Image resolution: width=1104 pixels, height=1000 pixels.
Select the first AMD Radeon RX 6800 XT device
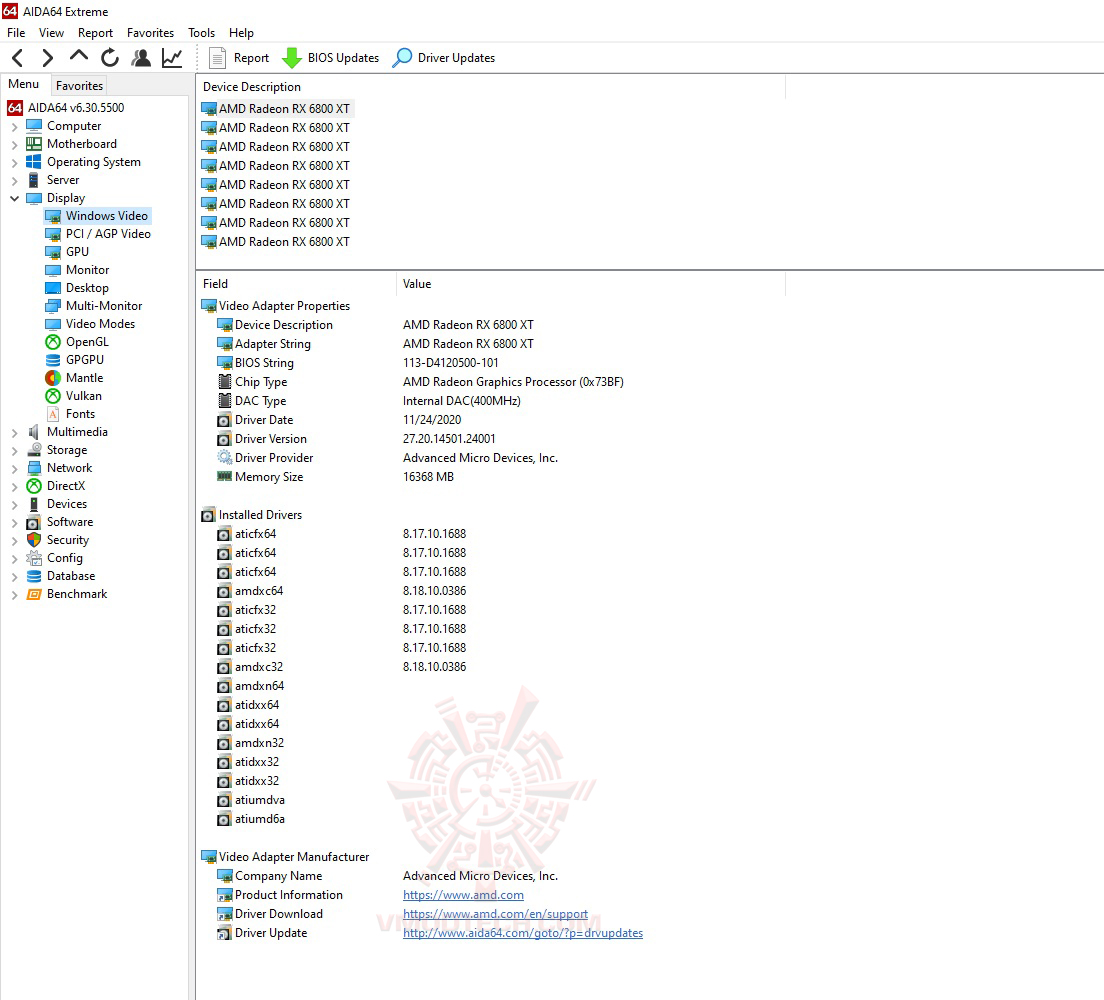276,108
